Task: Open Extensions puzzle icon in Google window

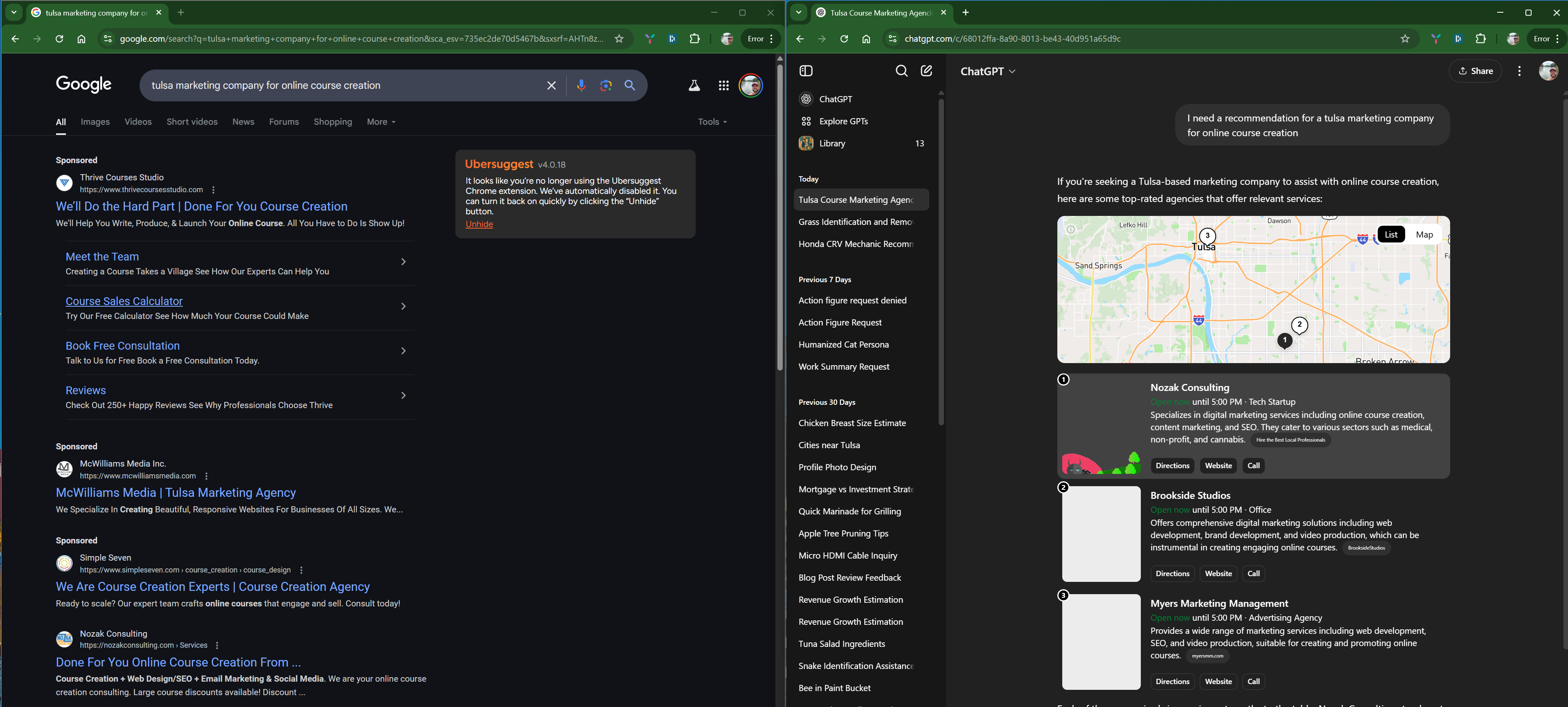Action: click(694, 39)
